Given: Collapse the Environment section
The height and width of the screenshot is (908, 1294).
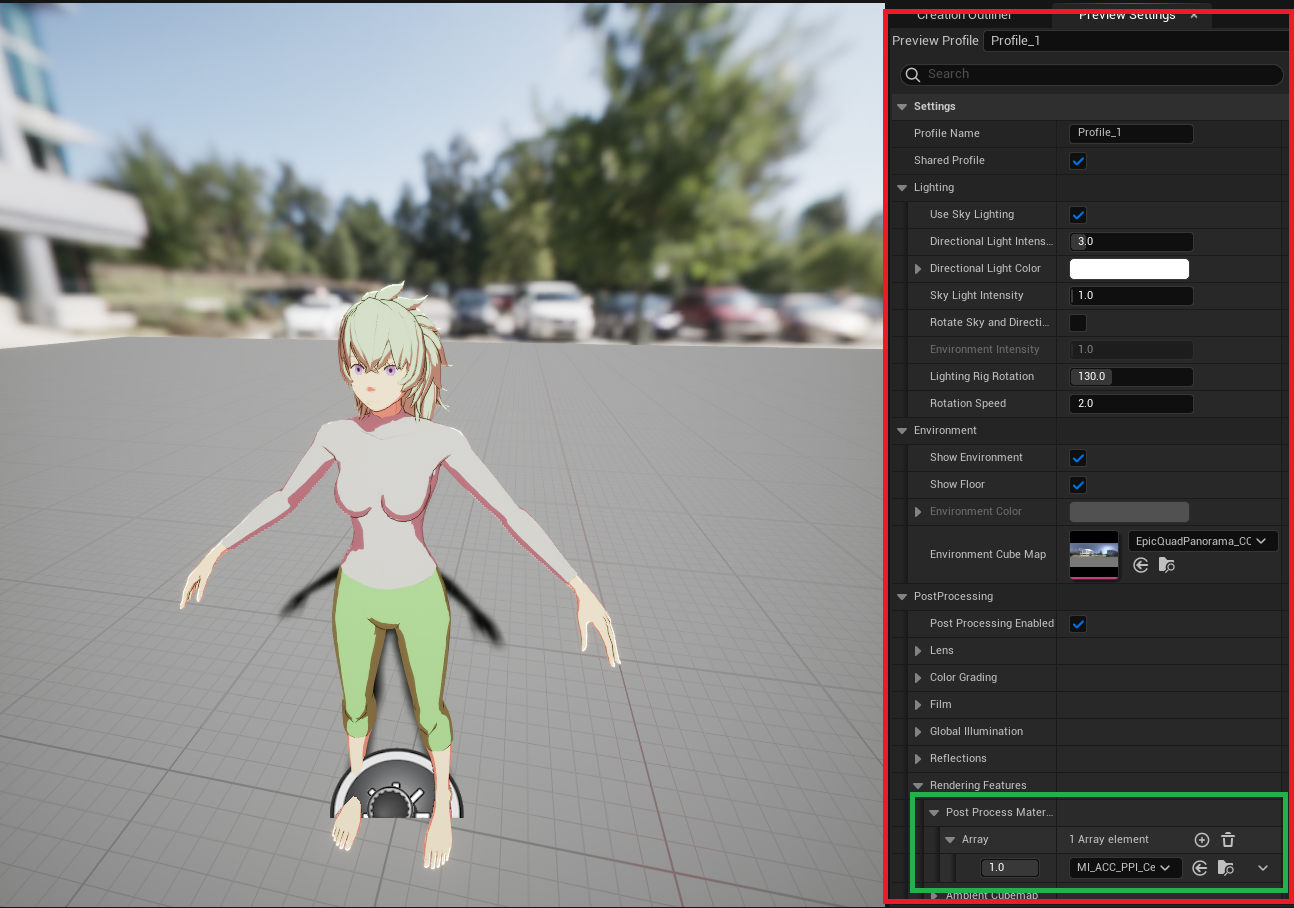Looking at the screenshot, I should pos(902,431).
